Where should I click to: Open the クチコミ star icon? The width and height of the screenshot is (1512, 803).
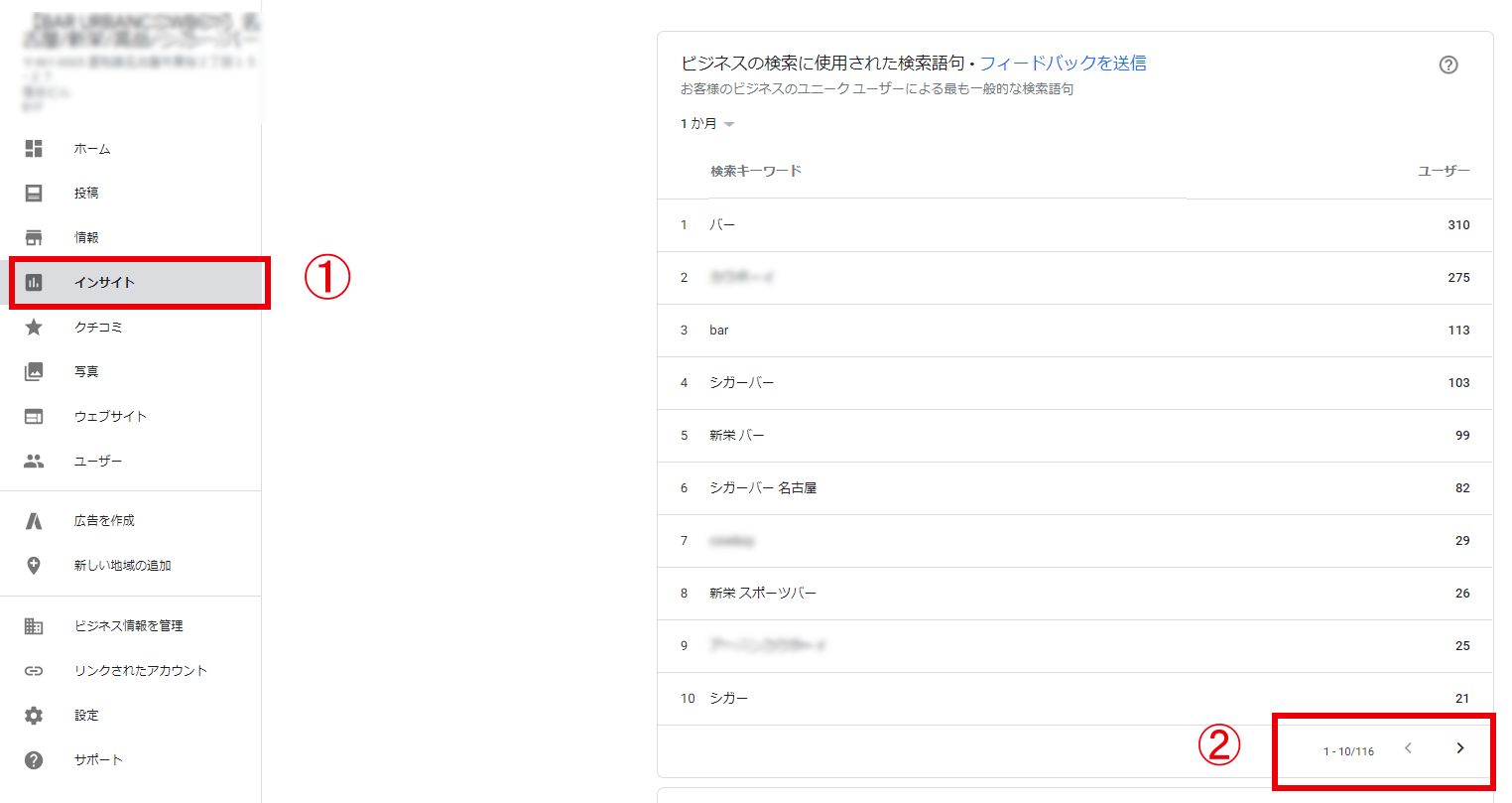(x=33, y=327)
